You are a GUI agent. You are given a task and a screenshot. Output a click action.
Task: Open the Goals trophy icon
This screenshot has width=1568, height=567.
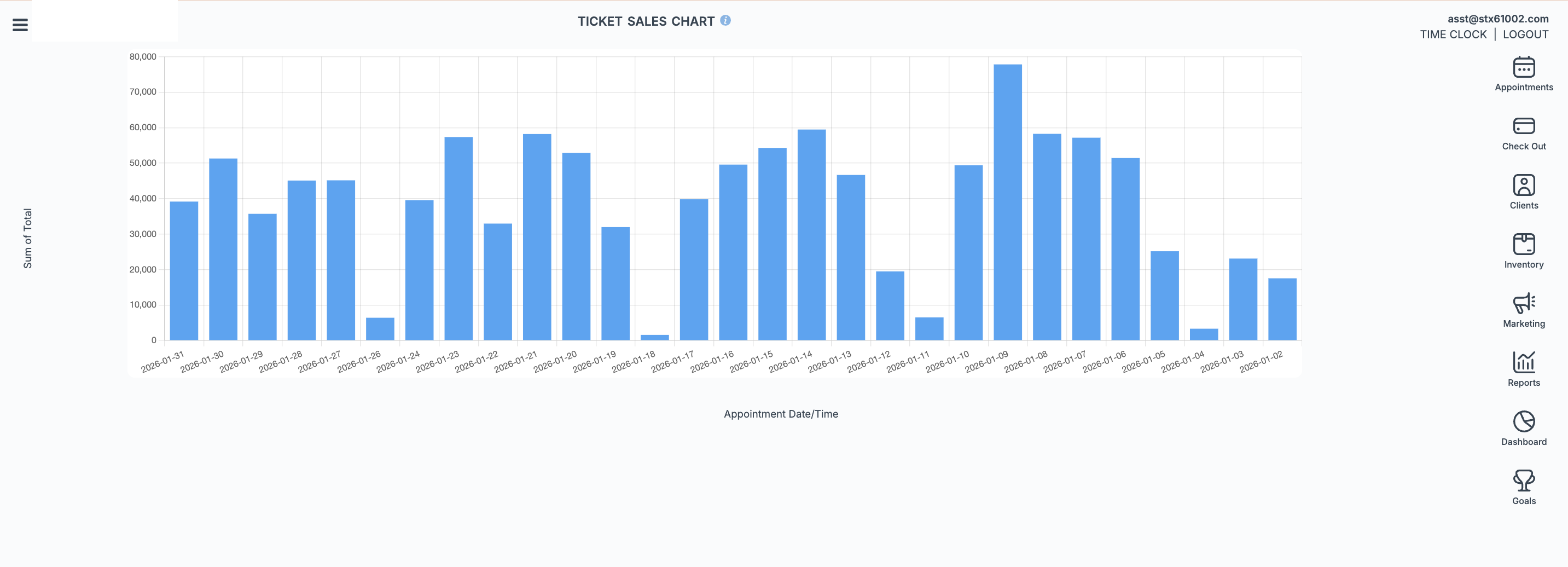coord(1523,481)
